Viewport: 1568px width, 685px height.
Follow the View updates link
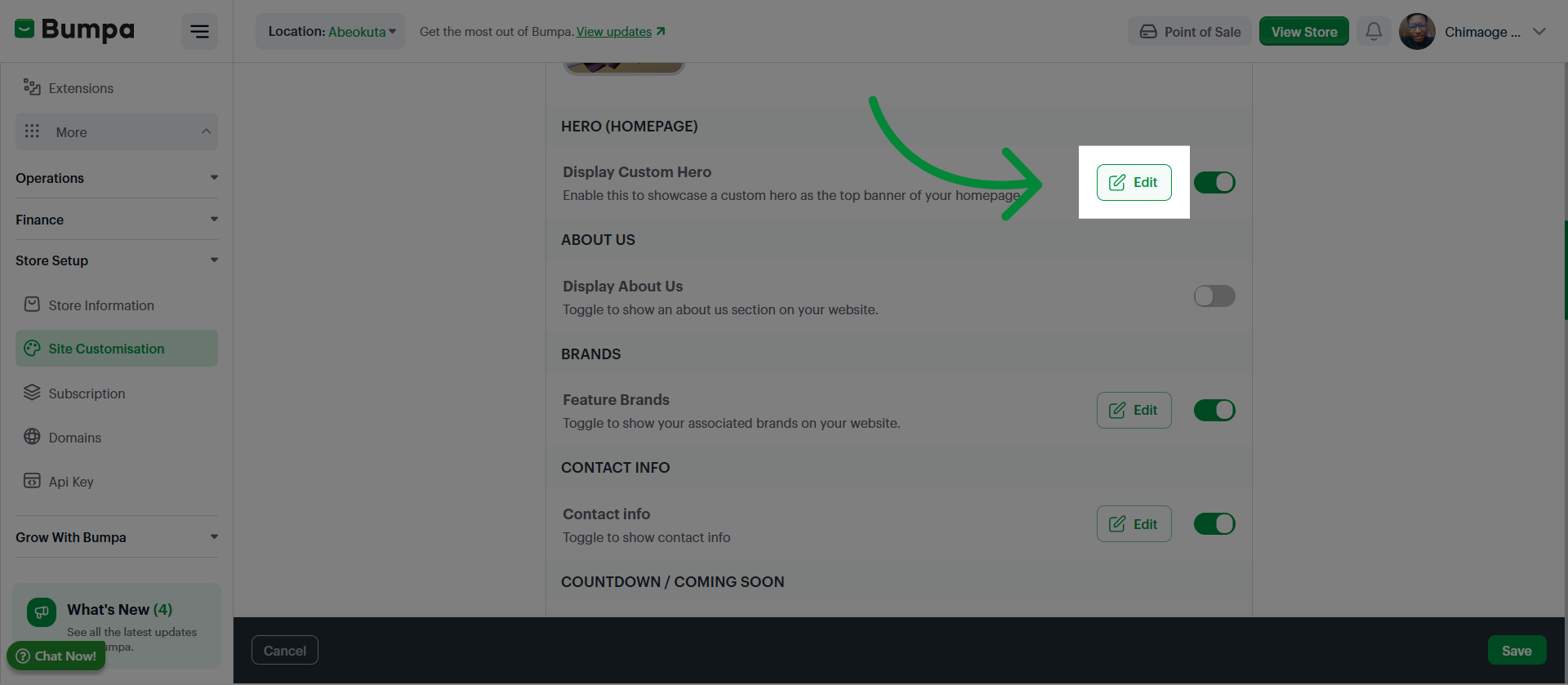point(614,32)
